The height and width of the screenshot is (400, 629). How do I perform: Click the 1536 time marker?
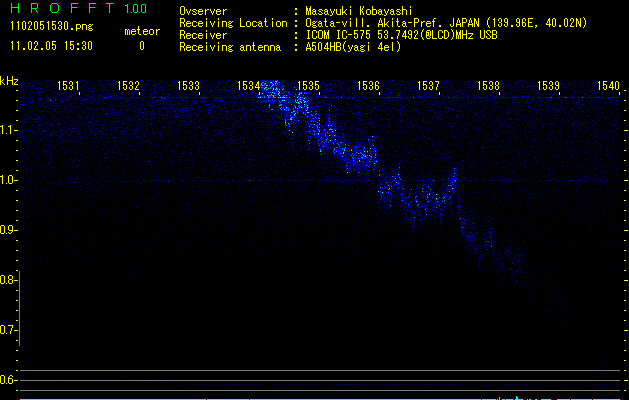pos(368,85)
